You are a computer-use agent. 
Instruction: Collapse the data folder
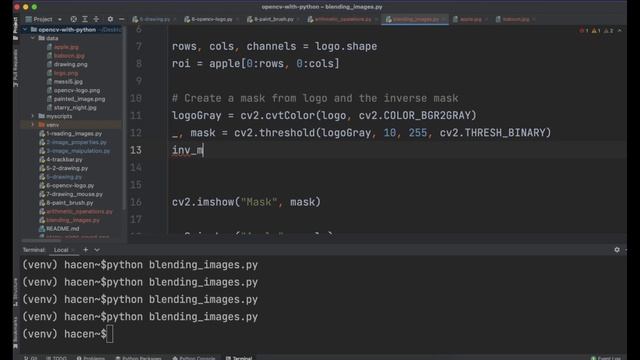[x=33, y=38]
